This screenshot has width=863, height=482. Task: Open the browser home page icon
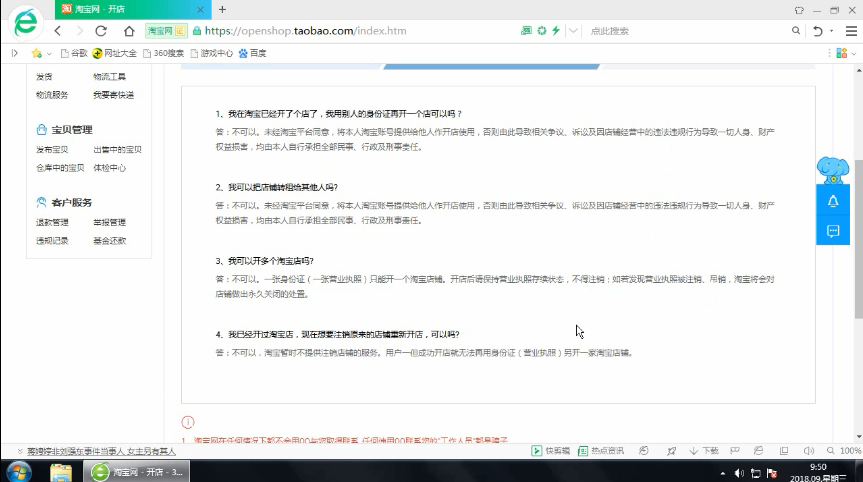pos(129,31)
